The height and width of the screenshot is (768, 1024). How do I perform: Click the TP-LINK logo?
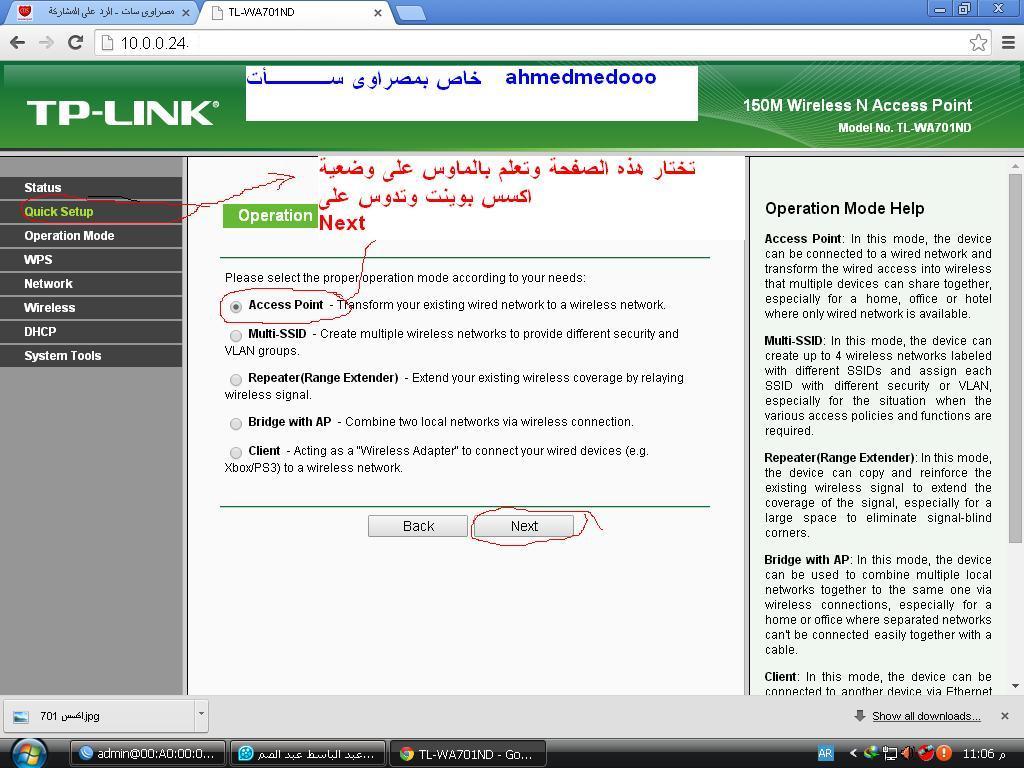123,112
